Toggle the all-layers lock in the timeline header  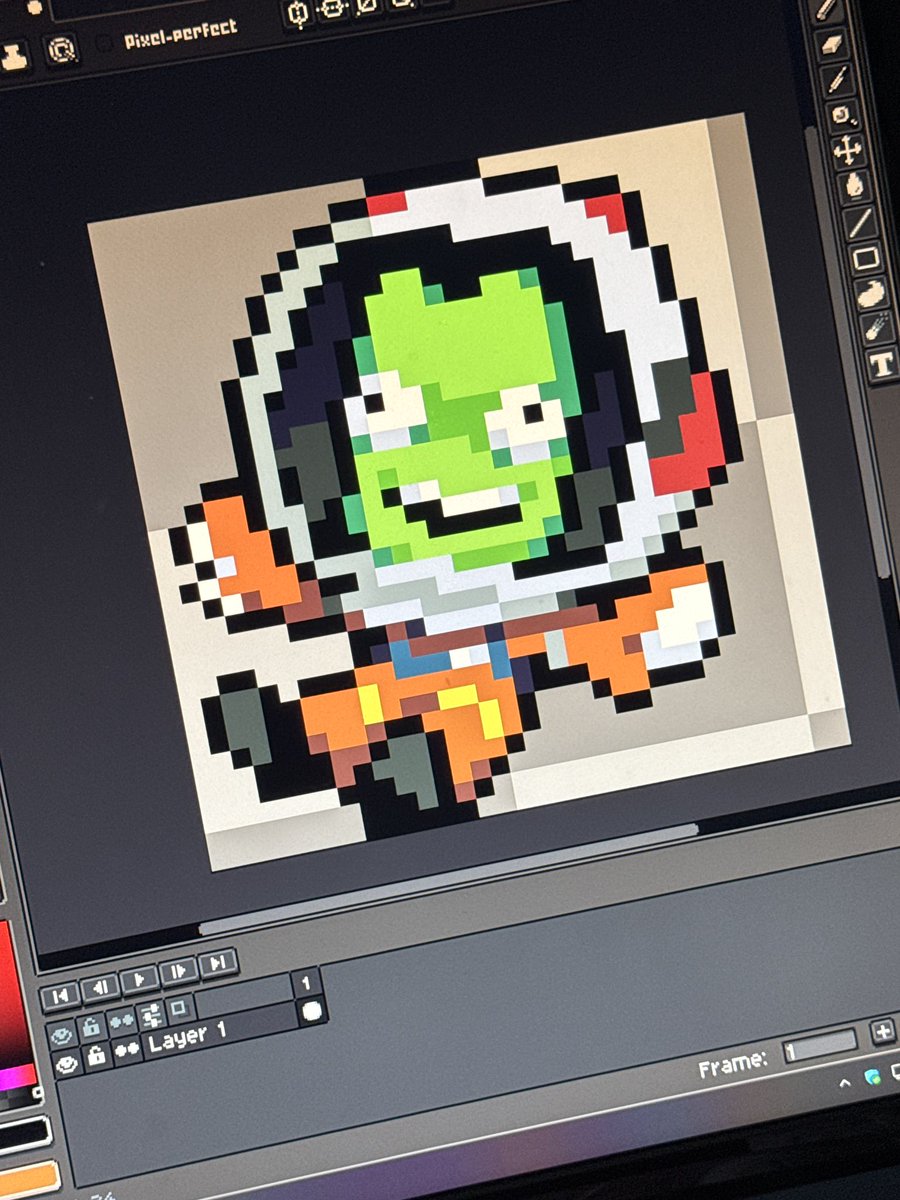click(91, 1027)
